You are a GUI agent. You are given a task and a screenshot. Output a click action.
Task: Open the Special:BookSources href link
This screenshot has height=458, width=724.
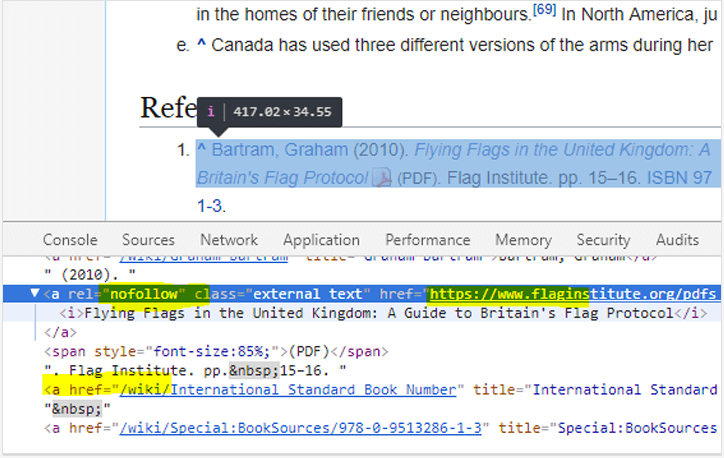click(x=300, y=428)
